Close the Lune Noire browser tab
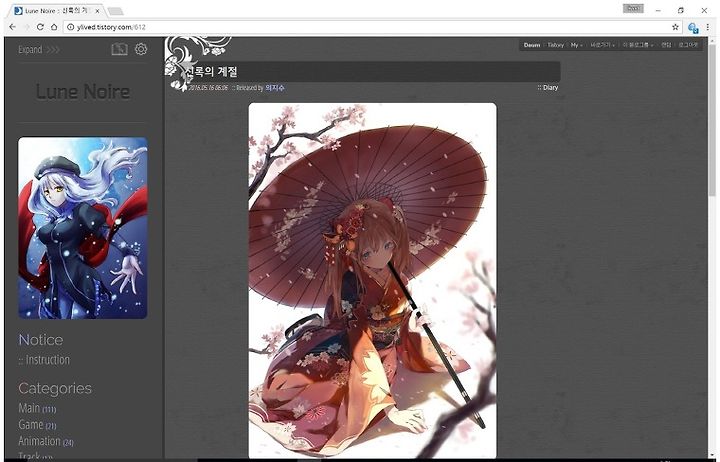The width and height of the screenshot is (720, 462). coord(97,11)
